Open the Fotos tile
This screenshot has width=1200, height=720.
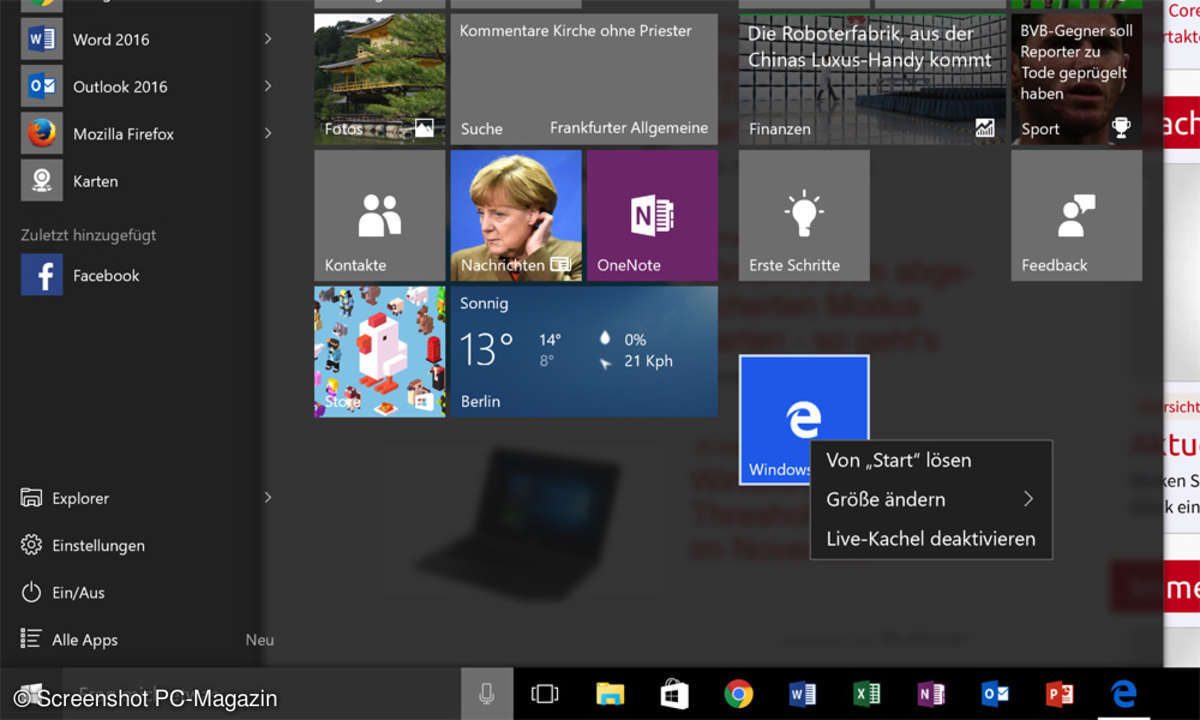[379, 79]
